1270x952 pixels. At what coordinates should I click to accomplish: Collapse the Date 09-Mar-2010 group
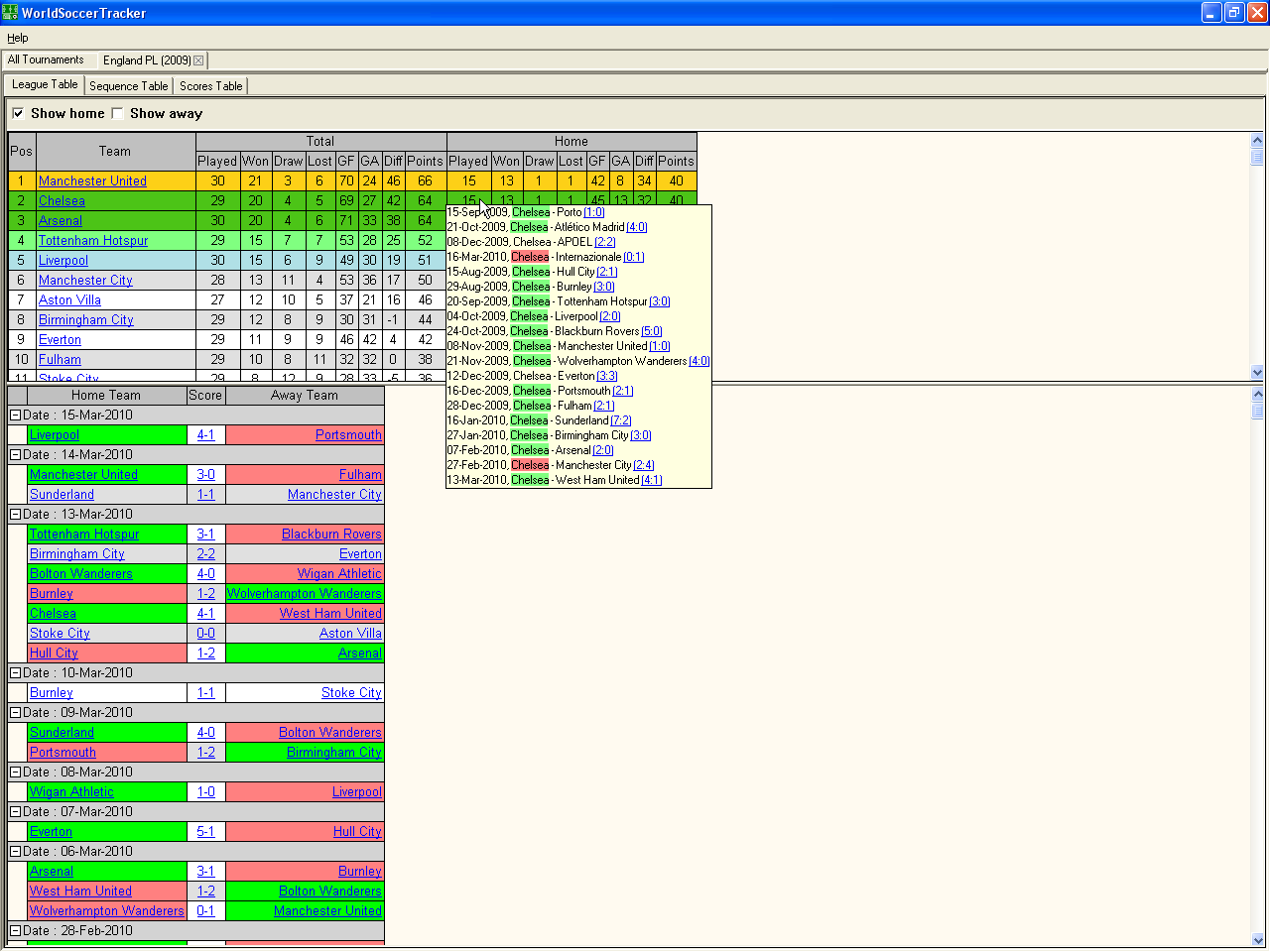tap(15, 713)
